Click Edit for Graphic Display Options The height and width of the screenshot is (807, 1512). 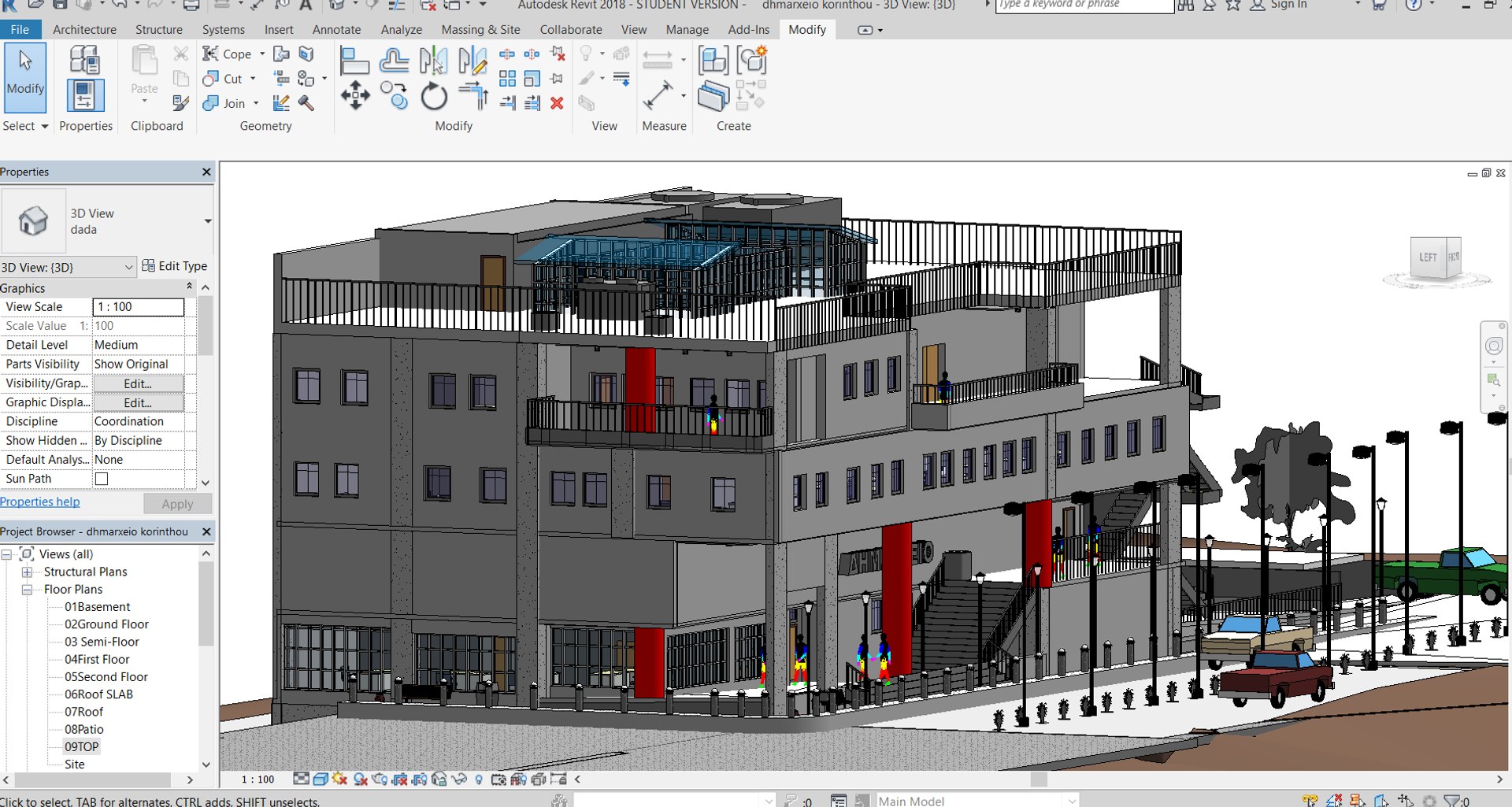[138, 403]
